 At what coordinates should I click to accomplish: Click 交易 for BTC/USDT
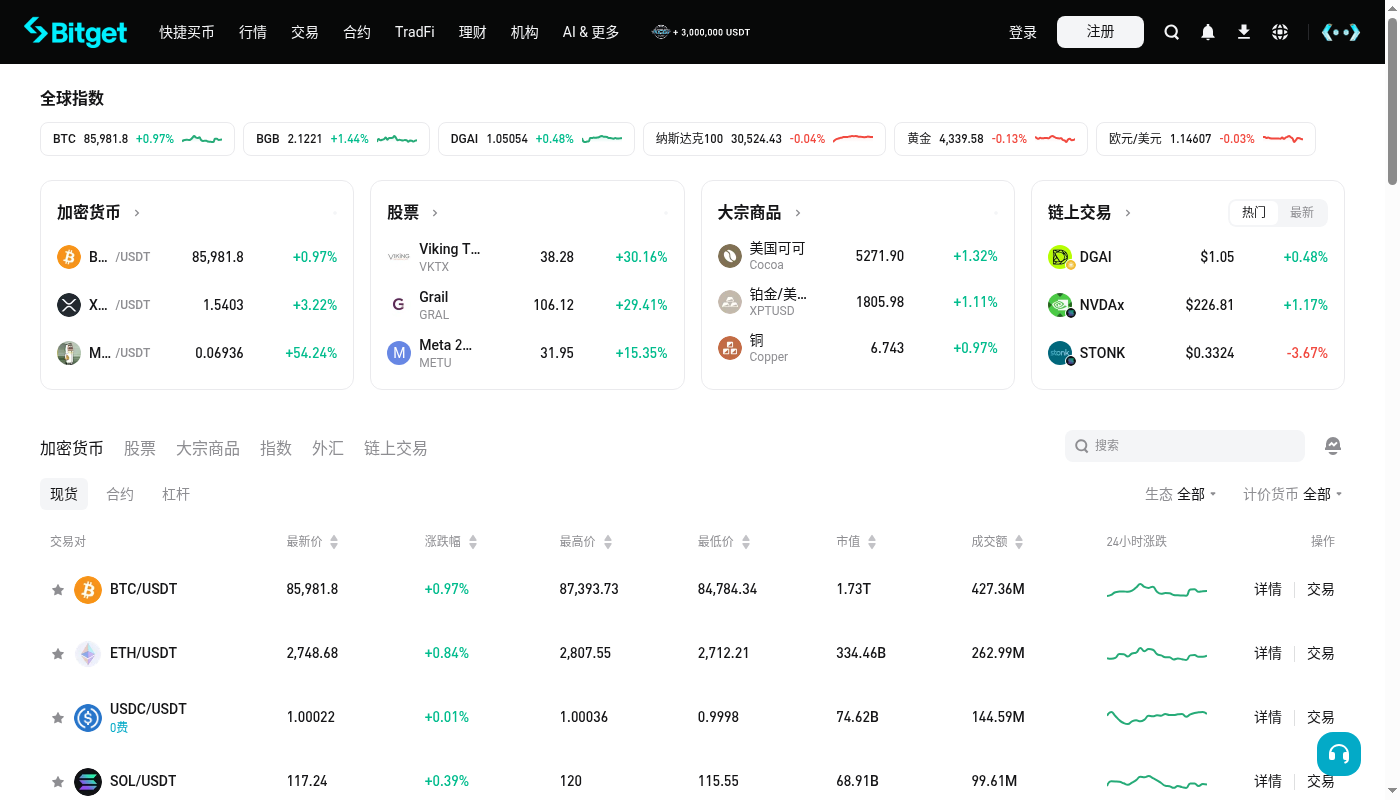click(x=1321, y=589)
